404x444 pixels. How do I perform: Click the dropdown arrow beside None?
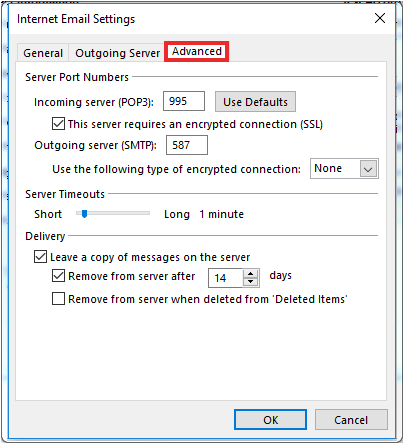click(x=368, y=169)
